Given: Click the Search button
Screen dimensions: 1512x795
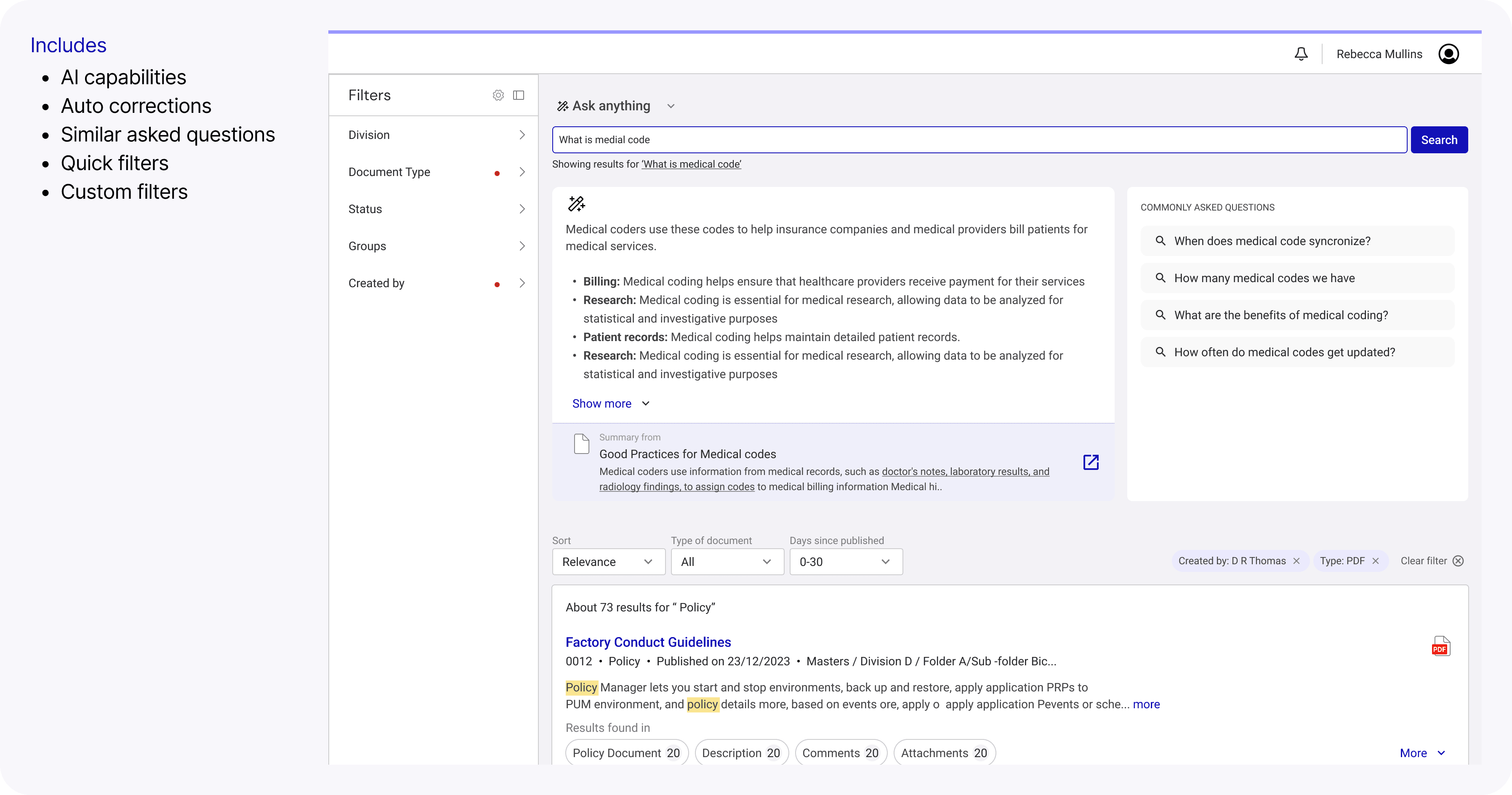Looking at the screenshot, I should point(1439,140).
